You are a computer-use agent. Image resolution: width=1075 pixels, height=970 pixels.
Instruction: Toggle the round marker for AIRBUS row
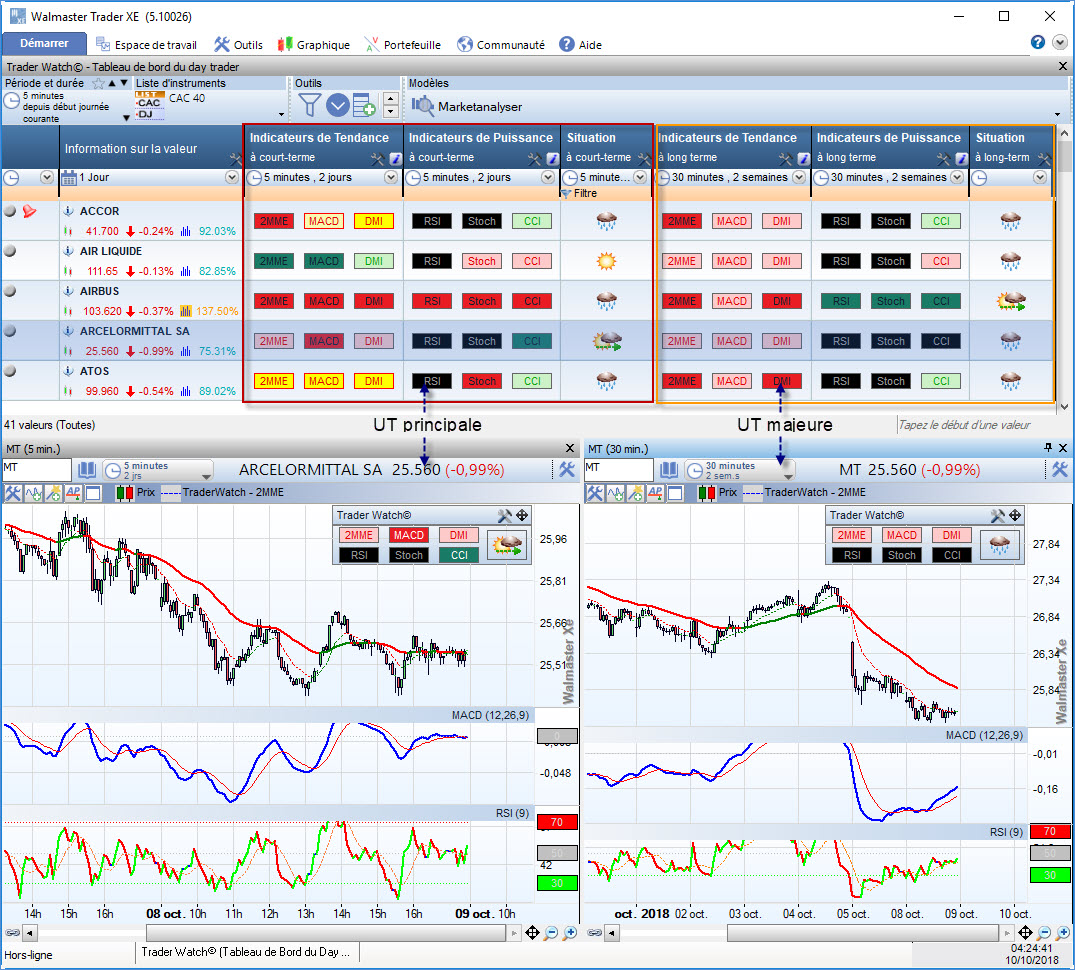[x=10, y=291]
